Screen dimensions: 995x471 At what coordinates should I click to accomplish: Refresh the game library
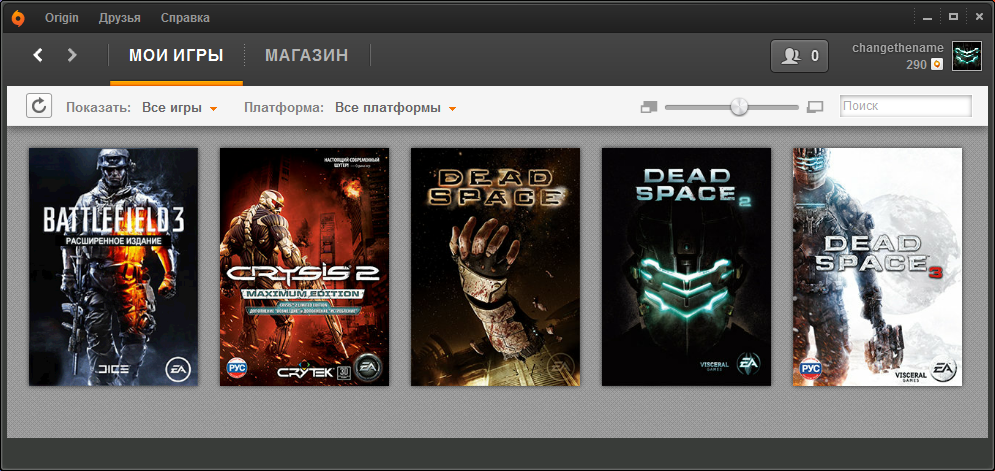(39, 105)
